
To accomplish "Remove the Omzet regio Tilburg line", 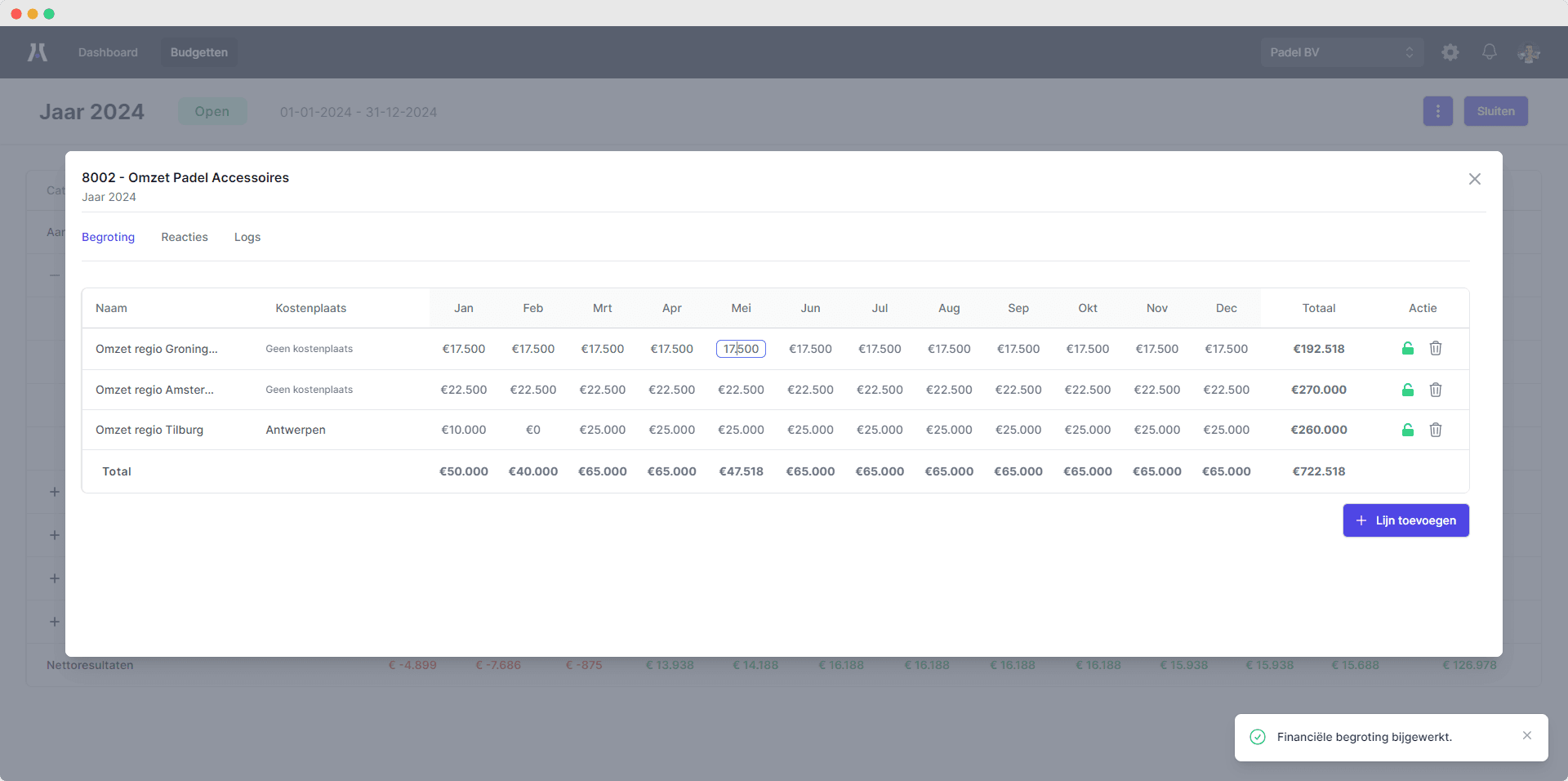I will pos(1435,430).
